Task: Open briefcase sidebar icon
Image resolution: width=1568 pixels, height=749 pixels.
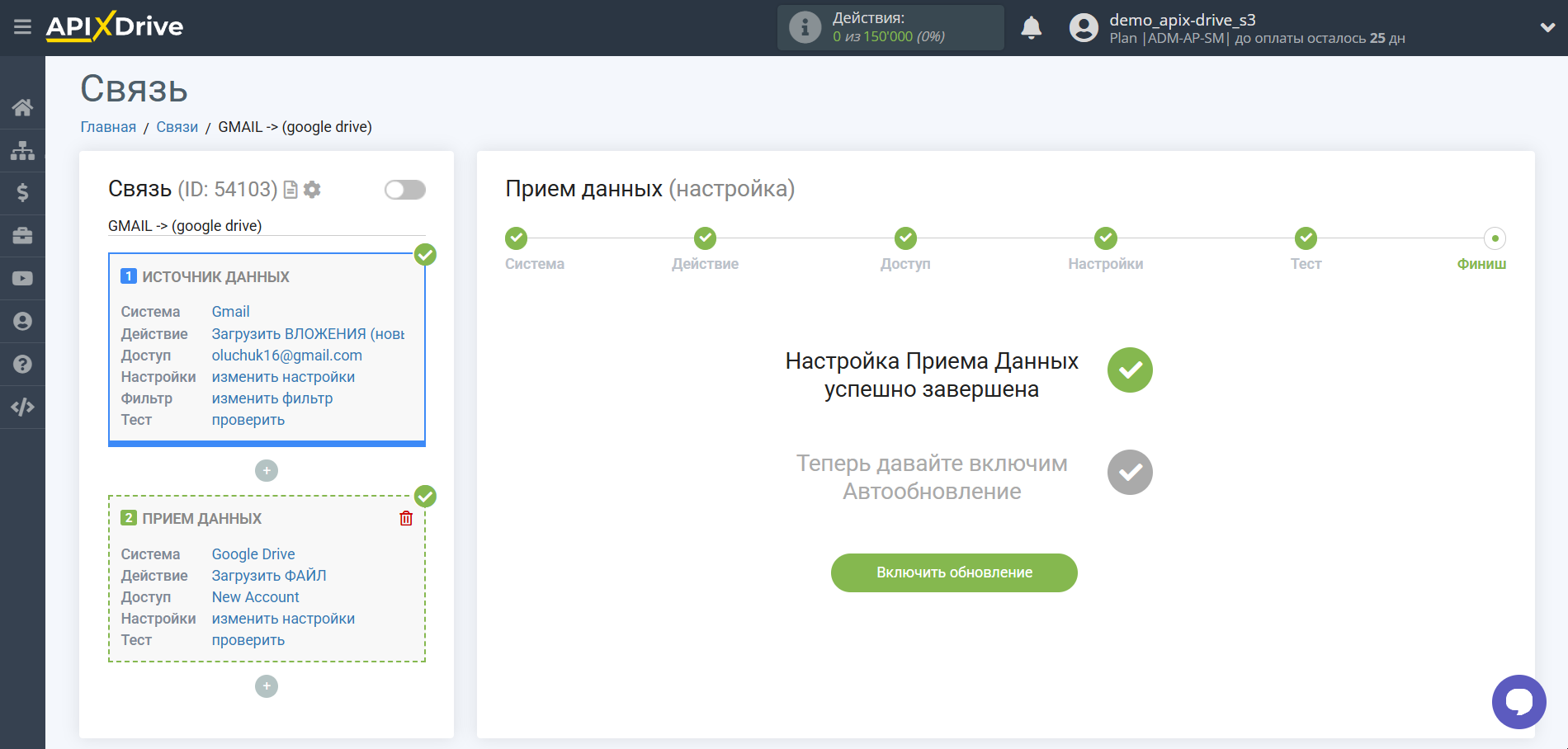Action: click(22, 236)
